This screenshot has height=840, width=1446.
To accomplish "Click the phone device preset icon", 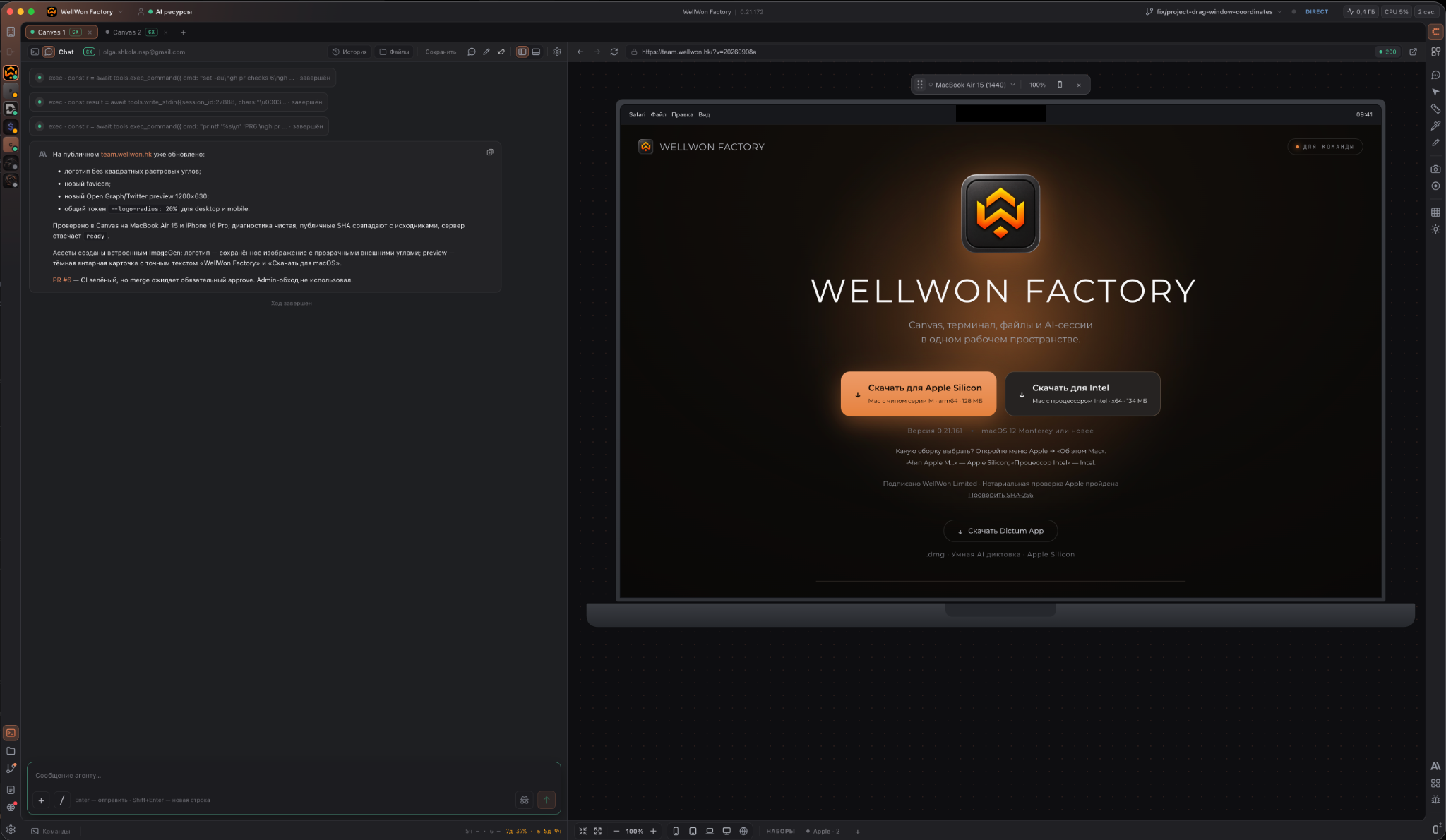I will pos(676,831).
